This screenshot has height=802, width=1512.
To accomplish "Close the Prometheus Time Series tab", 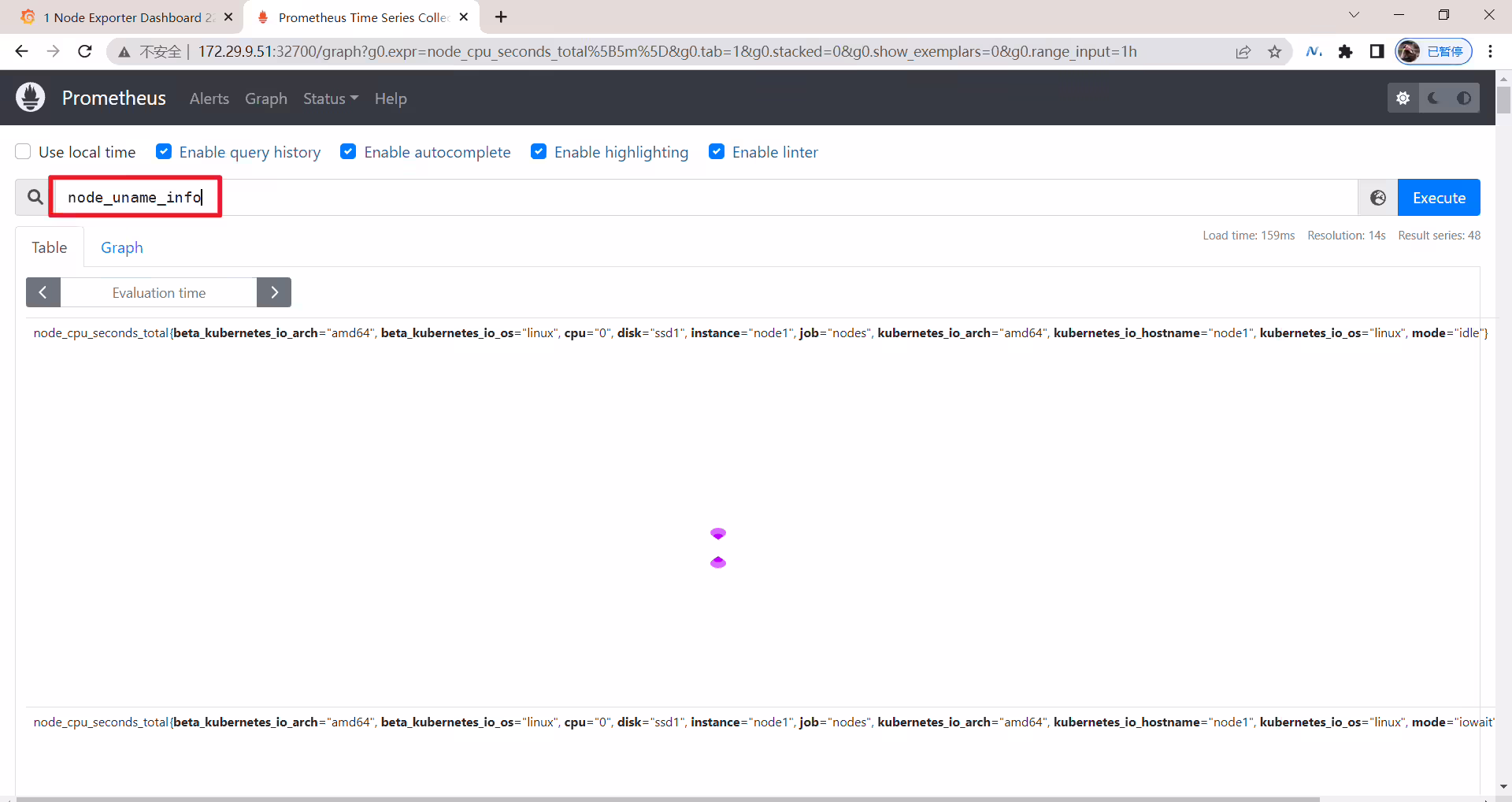I will pyautogui.click(x=464, y=17).
